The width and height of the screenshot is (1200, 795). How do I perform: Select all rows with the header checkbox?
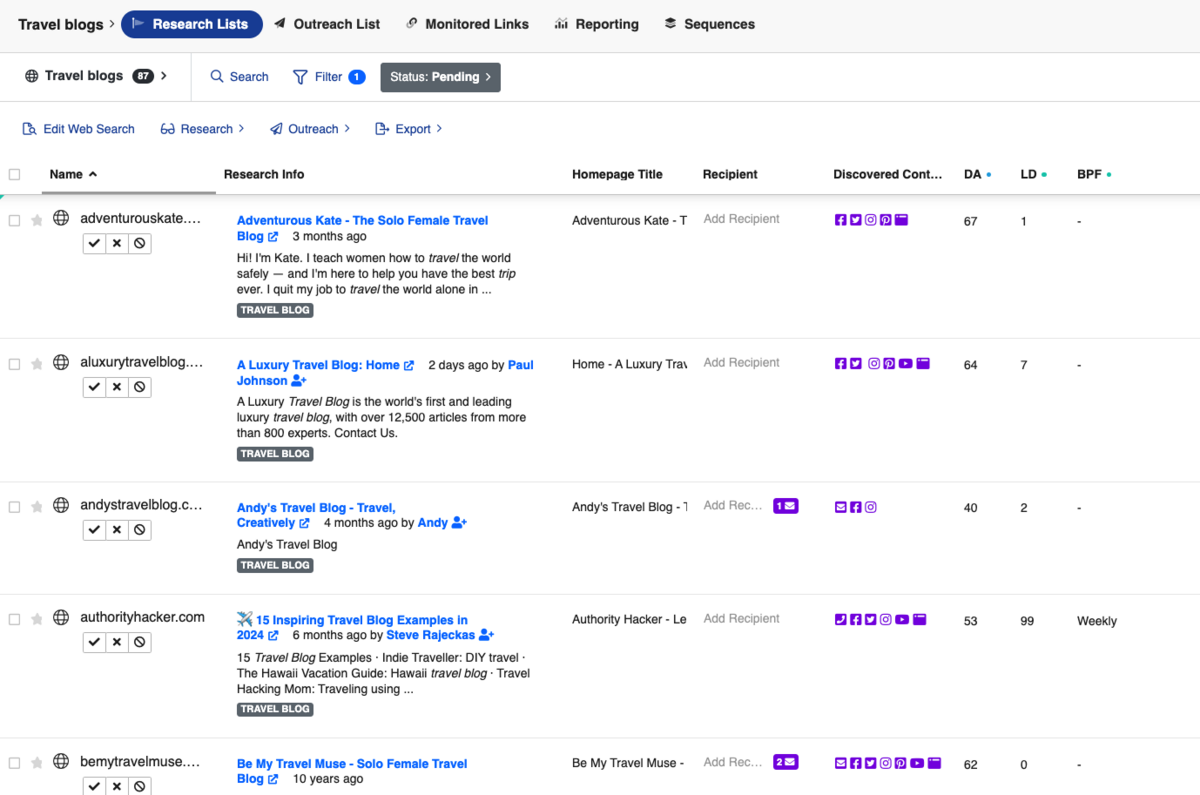coord(15,173)
